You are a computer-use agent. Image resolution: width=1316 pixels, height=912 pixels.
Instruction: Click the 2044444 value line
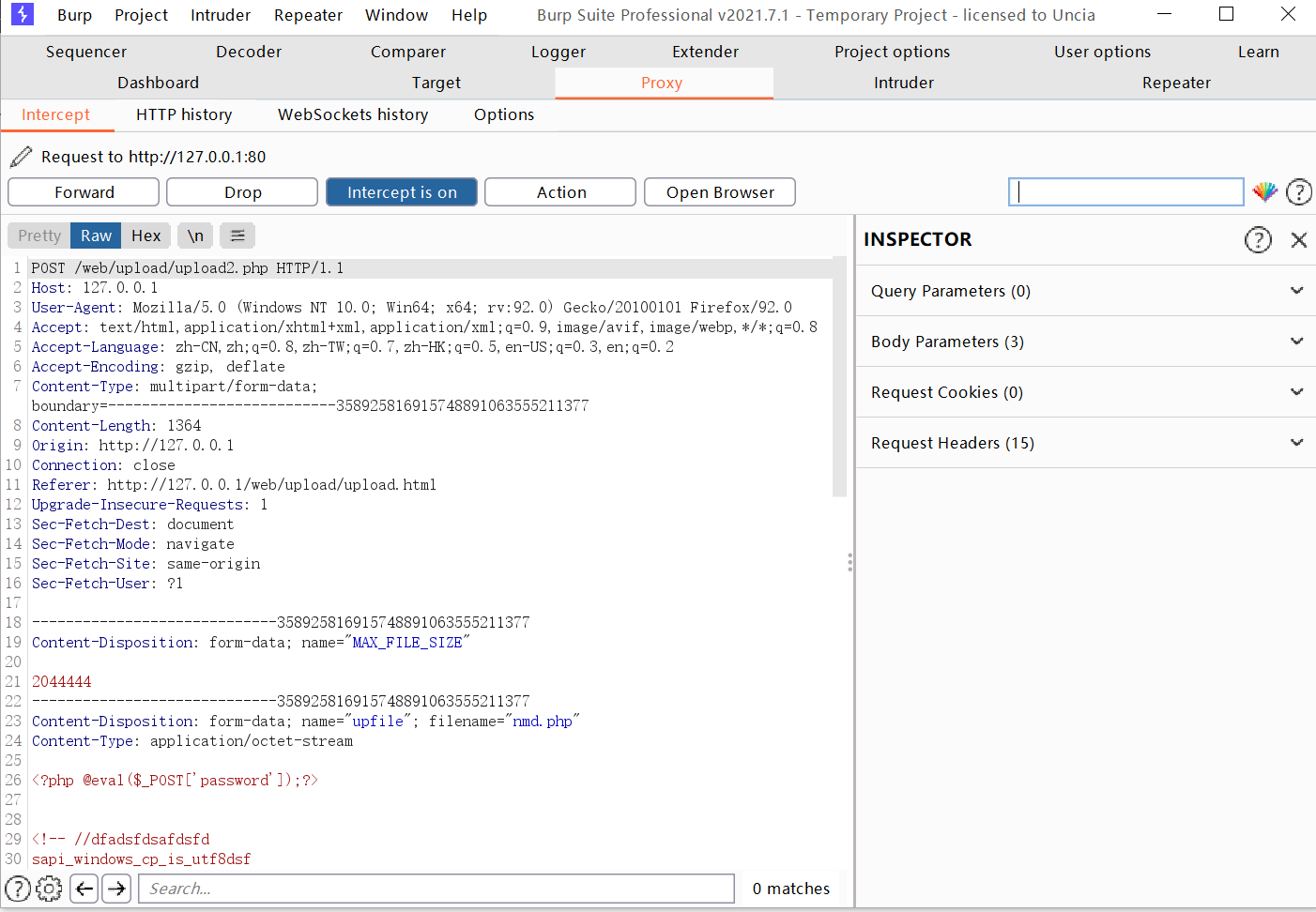point(62,682)
